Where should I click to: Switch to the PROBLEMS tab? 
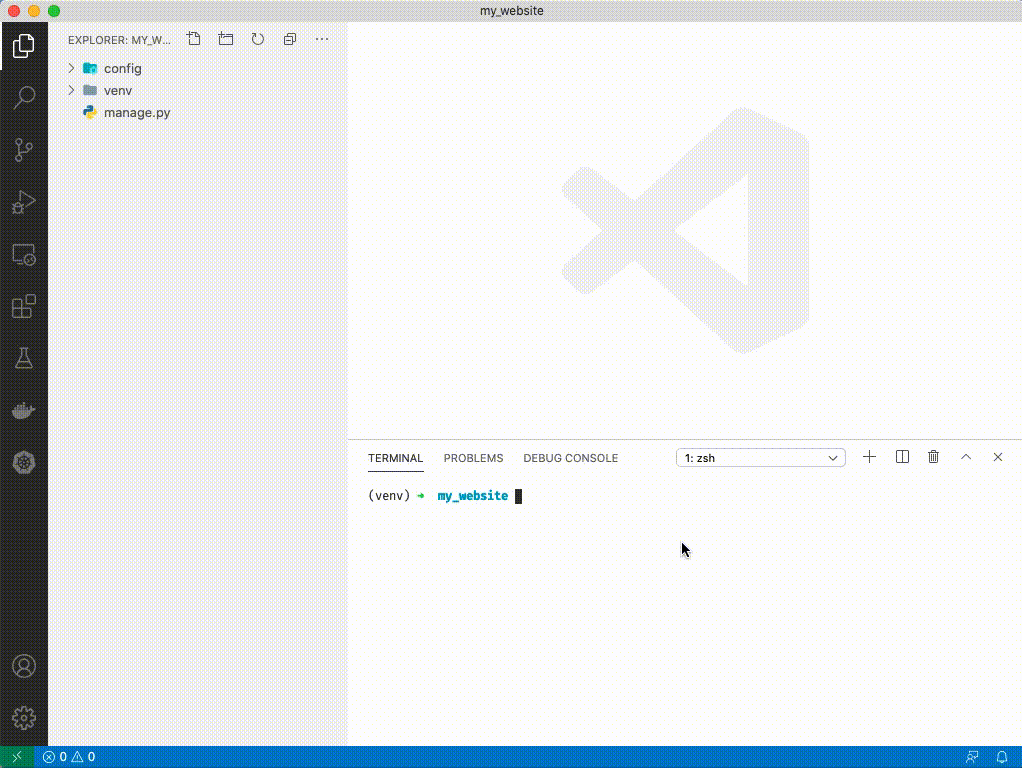(473, 458)
